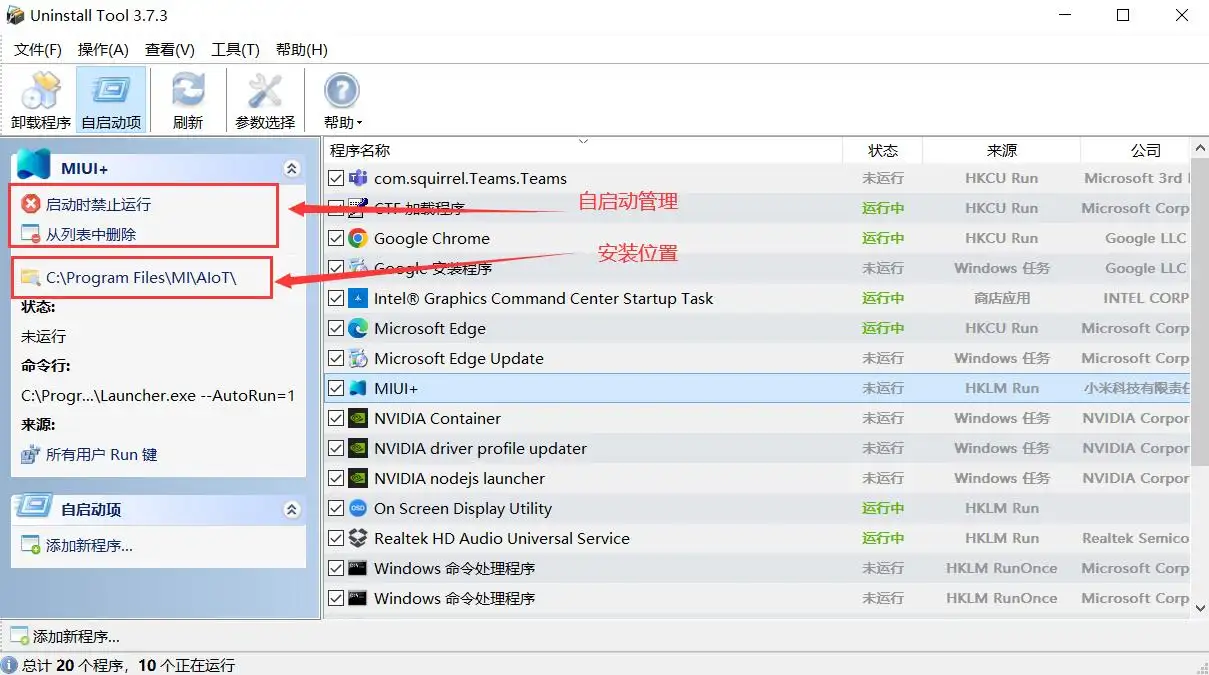1209x675 pixels.
Task: Toggle the On Screen Display Utility checkbox
Action: [336, 508]
